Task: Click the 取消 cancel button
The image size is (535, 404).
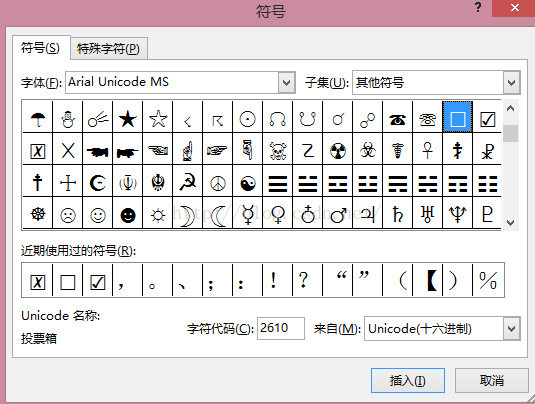Action: pyautogui.click(x=492, y=380)
